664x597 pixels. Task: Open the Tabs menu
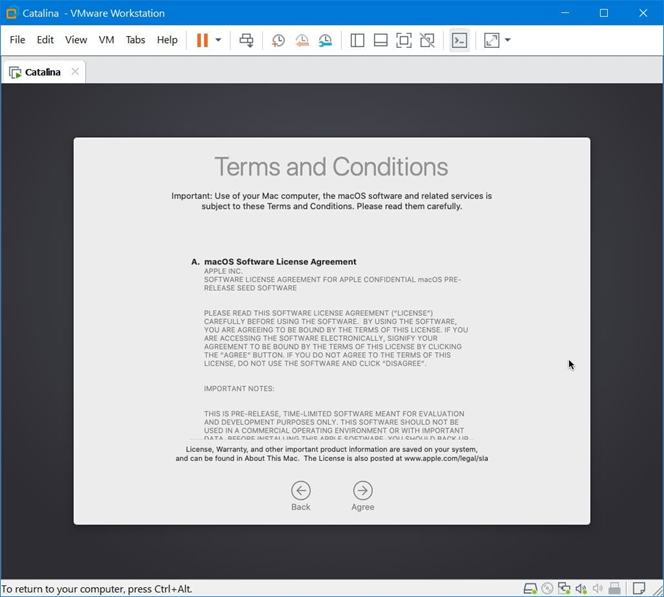136,40
